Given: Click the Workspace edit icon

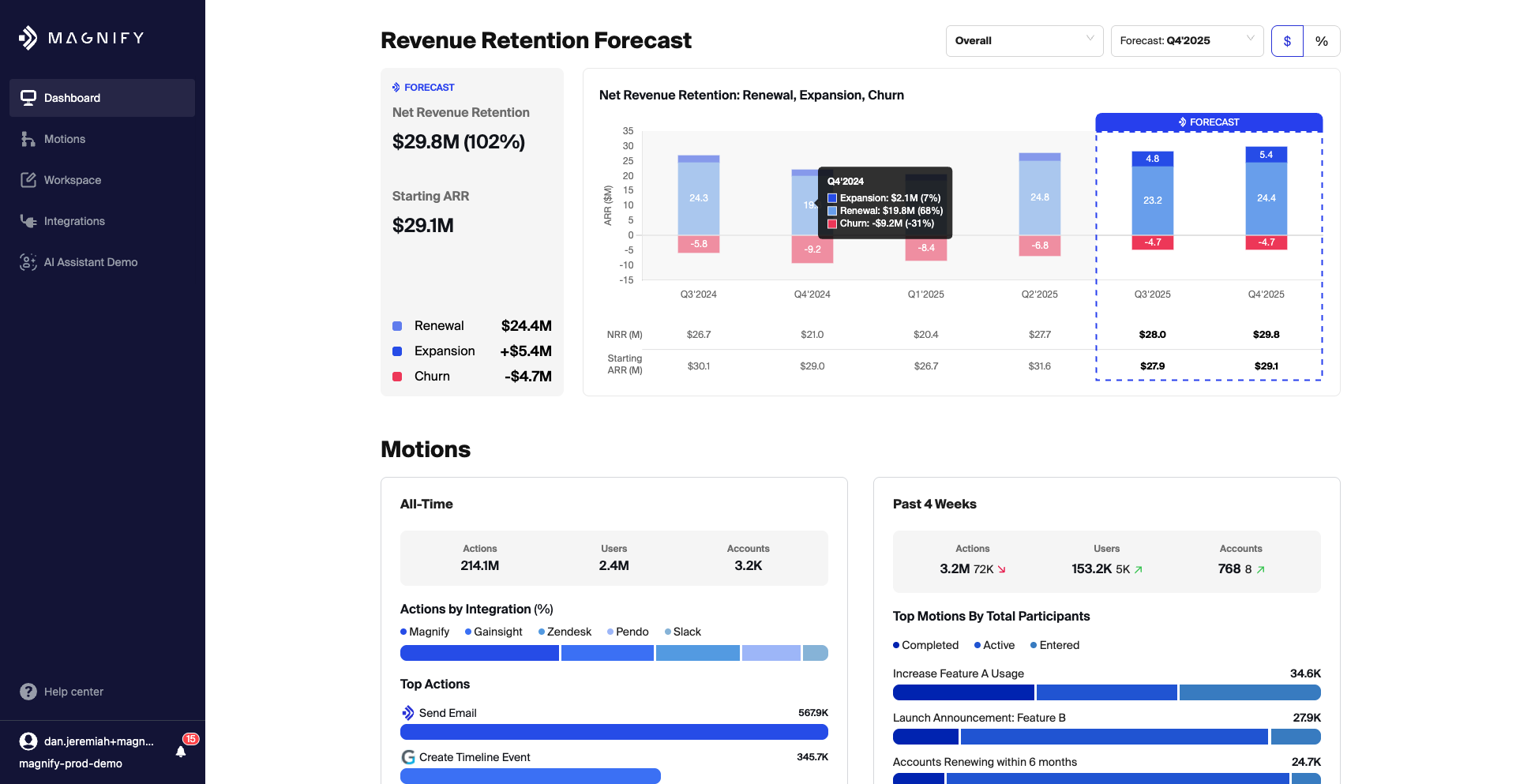Looking at the screenshot, I should (28, 180).
